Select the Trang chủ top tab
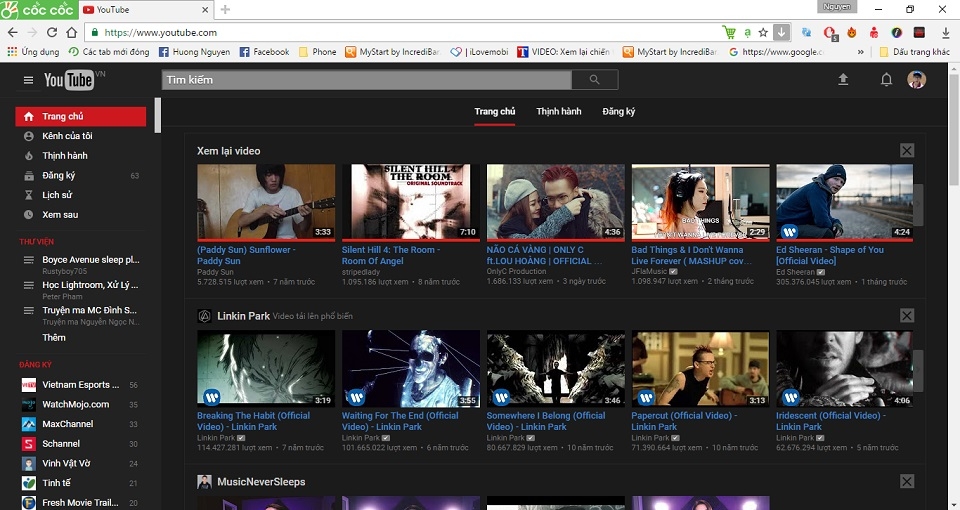 click(x=495, y=111)
